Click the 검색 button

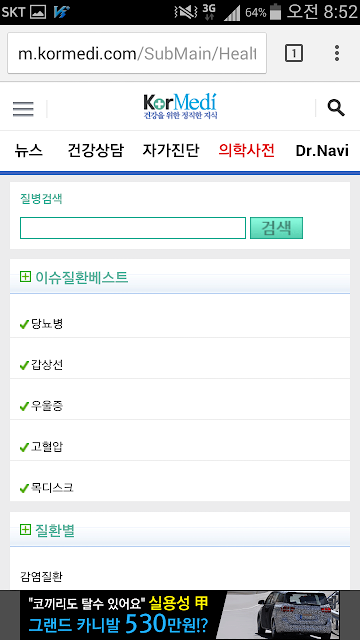[276, 228]
